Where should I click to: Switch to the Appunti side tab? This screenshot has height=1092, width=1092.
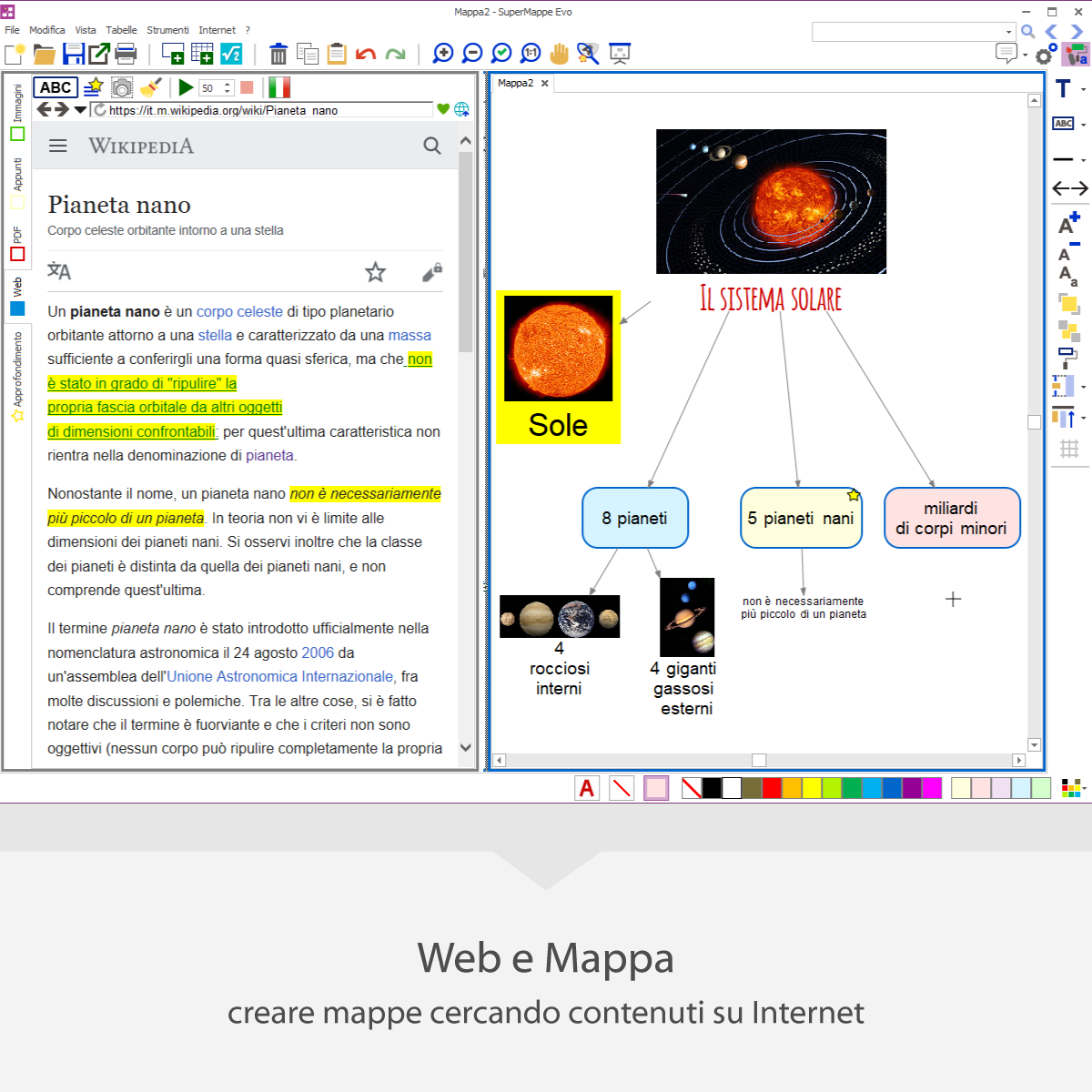point(17,182)
